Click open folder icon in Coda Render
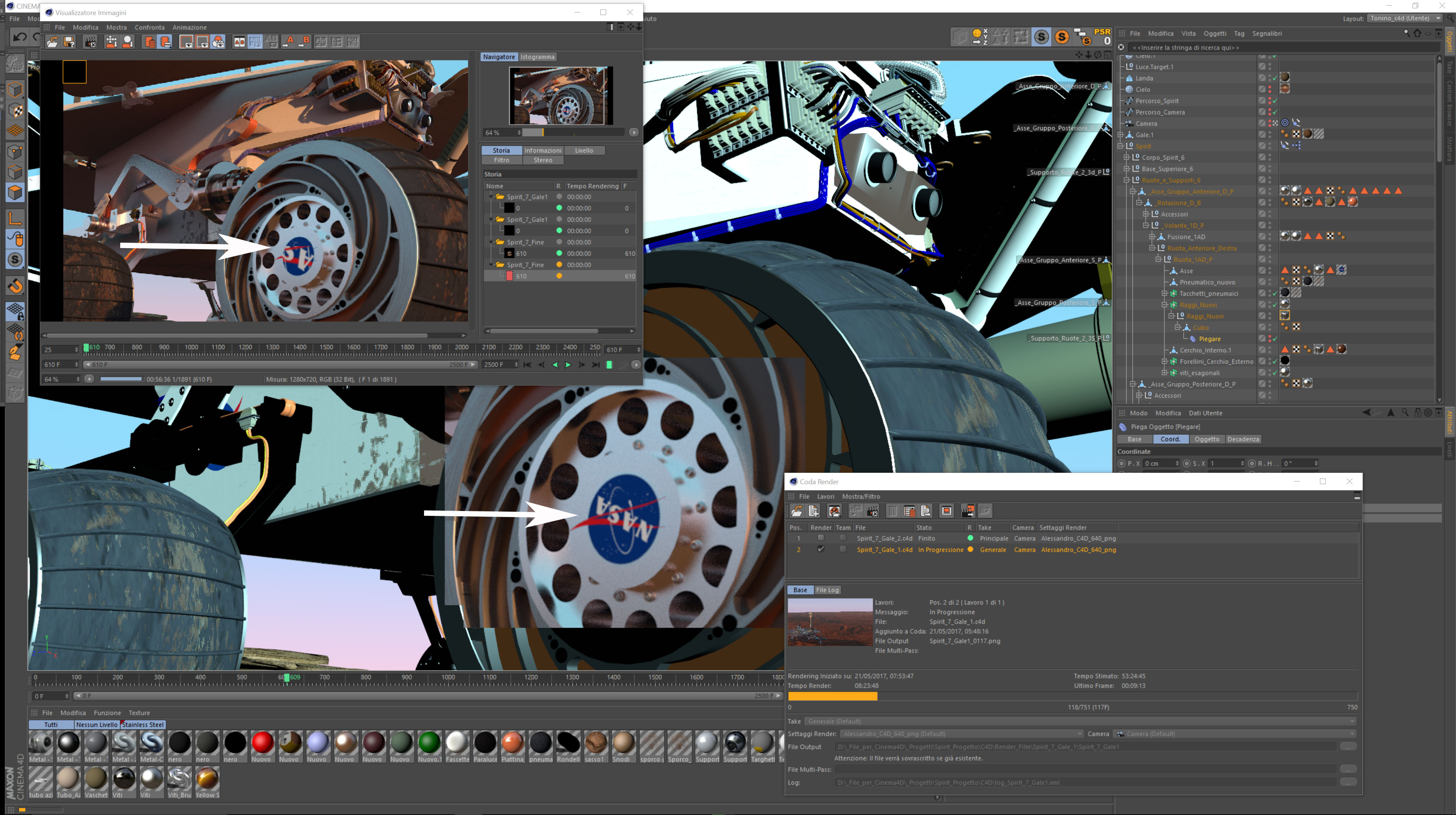This screenshot has width=1456, height=815. (x=796, y=511)
